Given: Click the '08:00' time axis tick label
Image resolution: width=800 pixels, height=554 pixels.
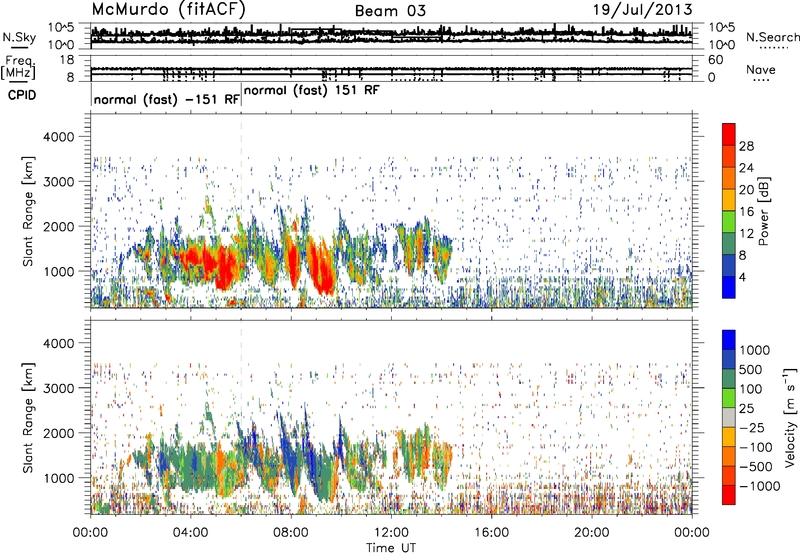Looking at the screenshot, I should click(291, 533).
